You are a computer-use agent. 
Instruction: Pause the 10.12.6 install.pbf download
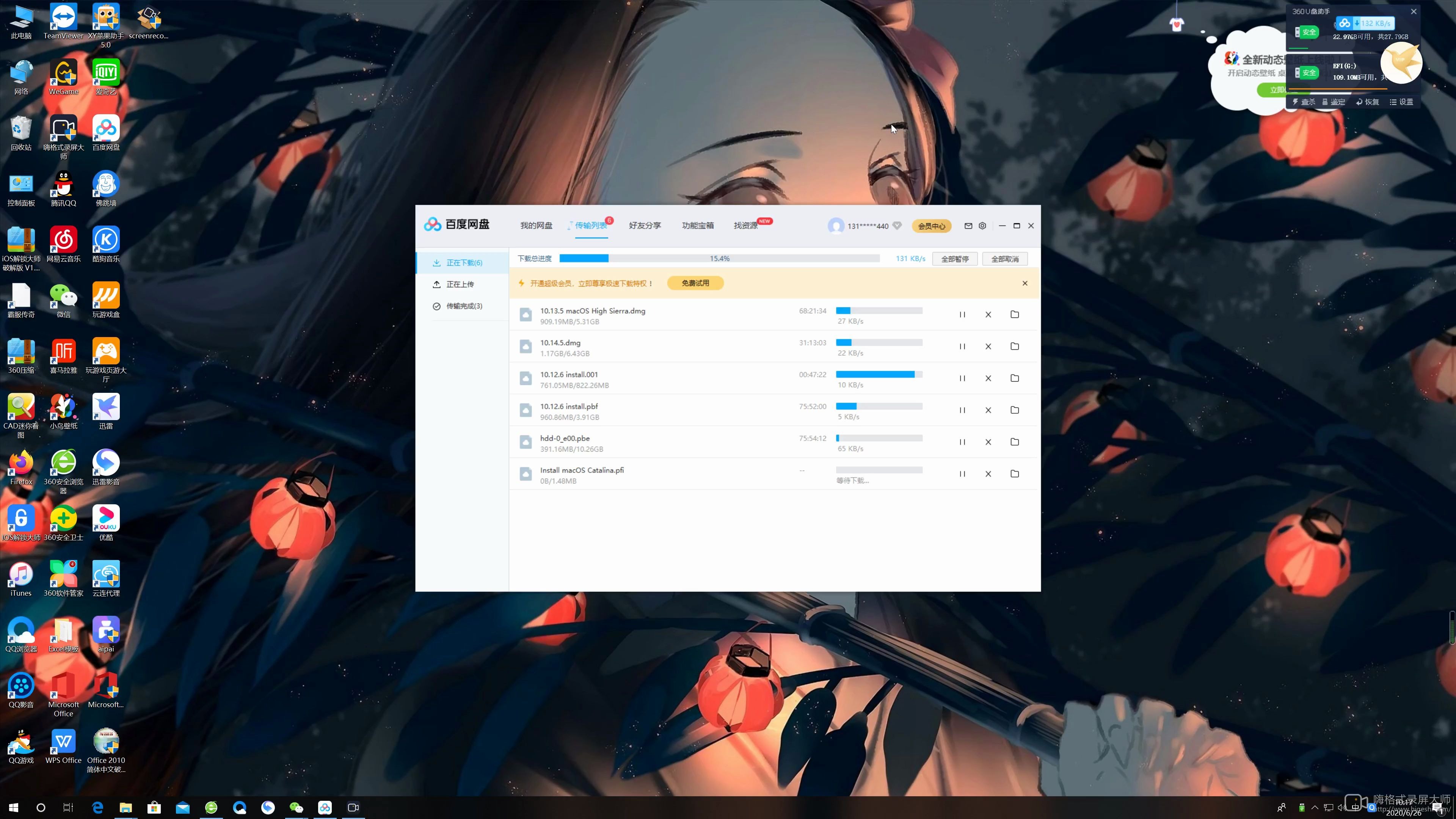[x=962, y=410]
